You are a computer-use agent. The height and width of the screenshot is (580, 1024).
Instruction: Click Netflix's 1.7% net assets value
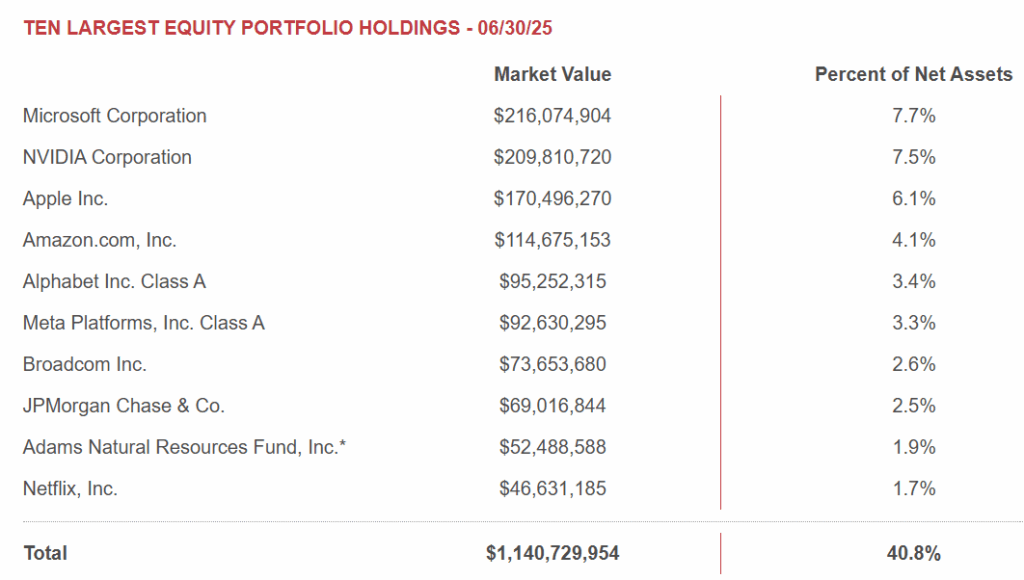pos(914,489)
